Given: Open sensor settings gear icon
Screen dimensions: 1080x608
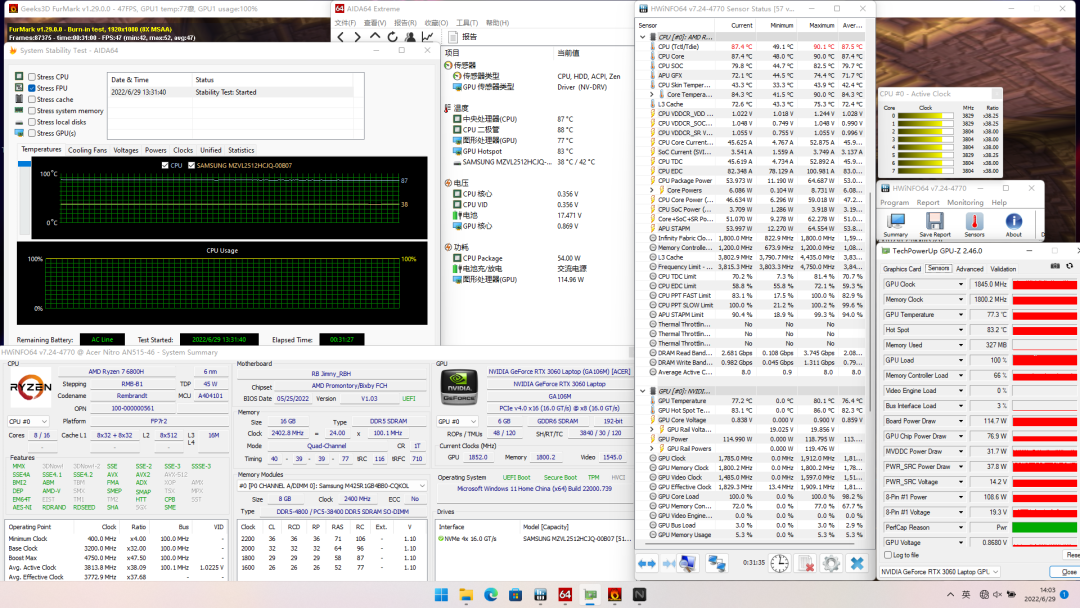Looking at the screenshot, I should coord(830,564).
